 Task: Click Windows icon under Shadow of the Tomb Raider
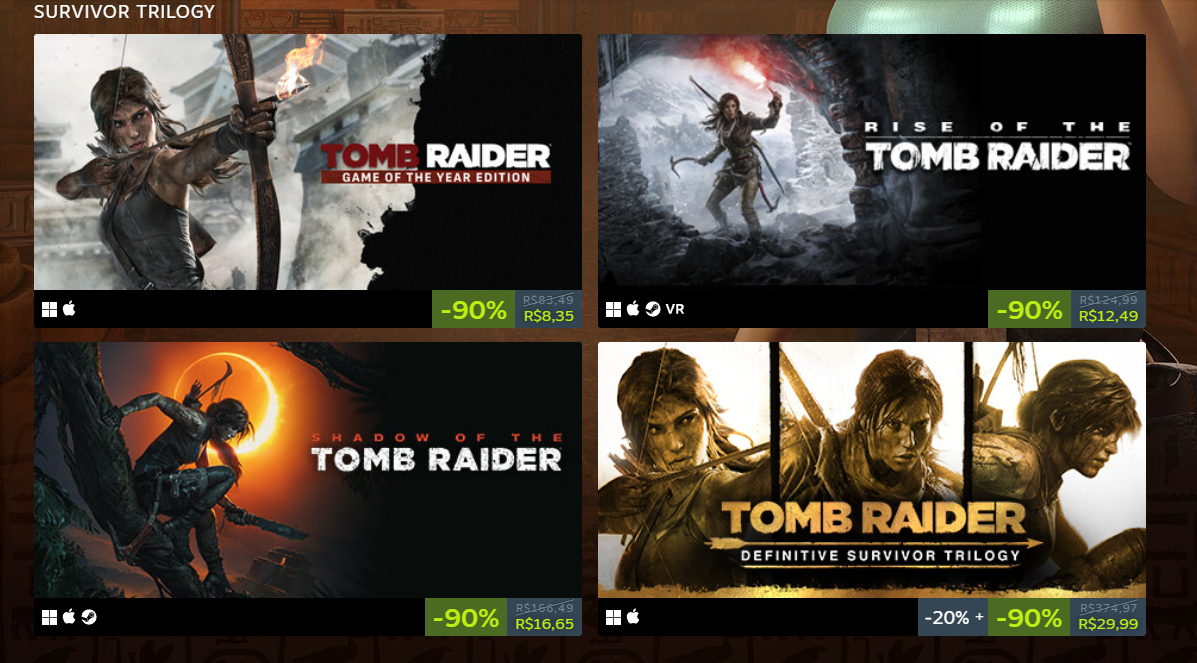[x=49, y=617]
